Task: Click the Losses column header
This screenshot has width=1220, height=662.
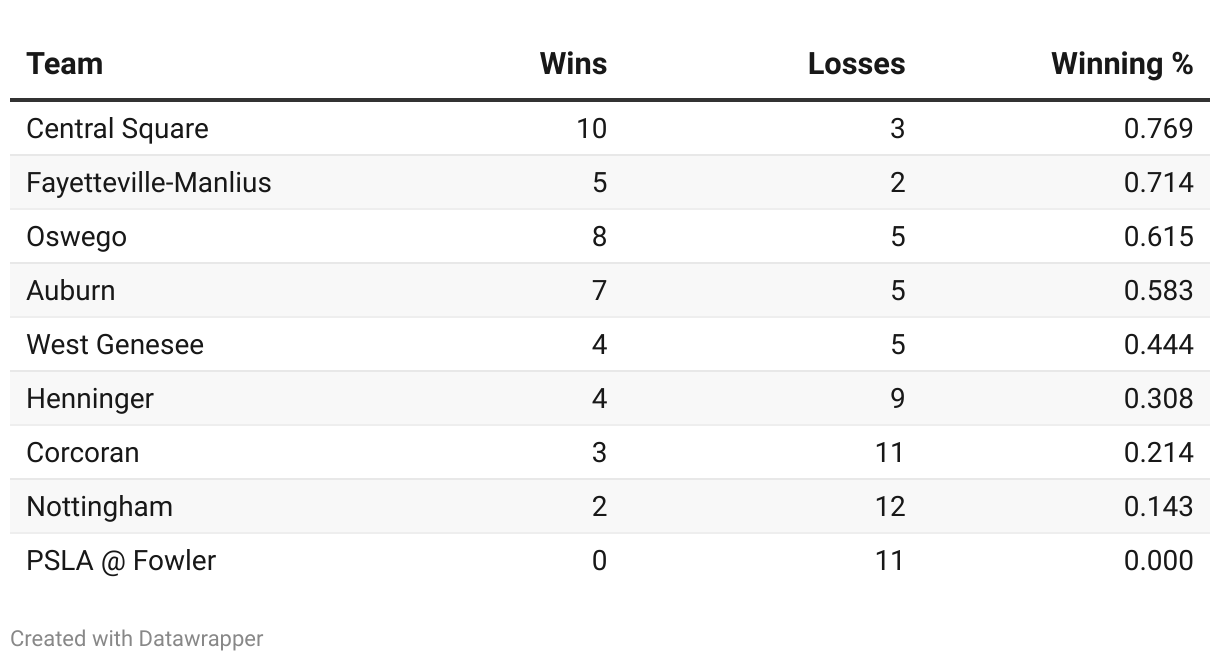Action: [x=856, y=64]
